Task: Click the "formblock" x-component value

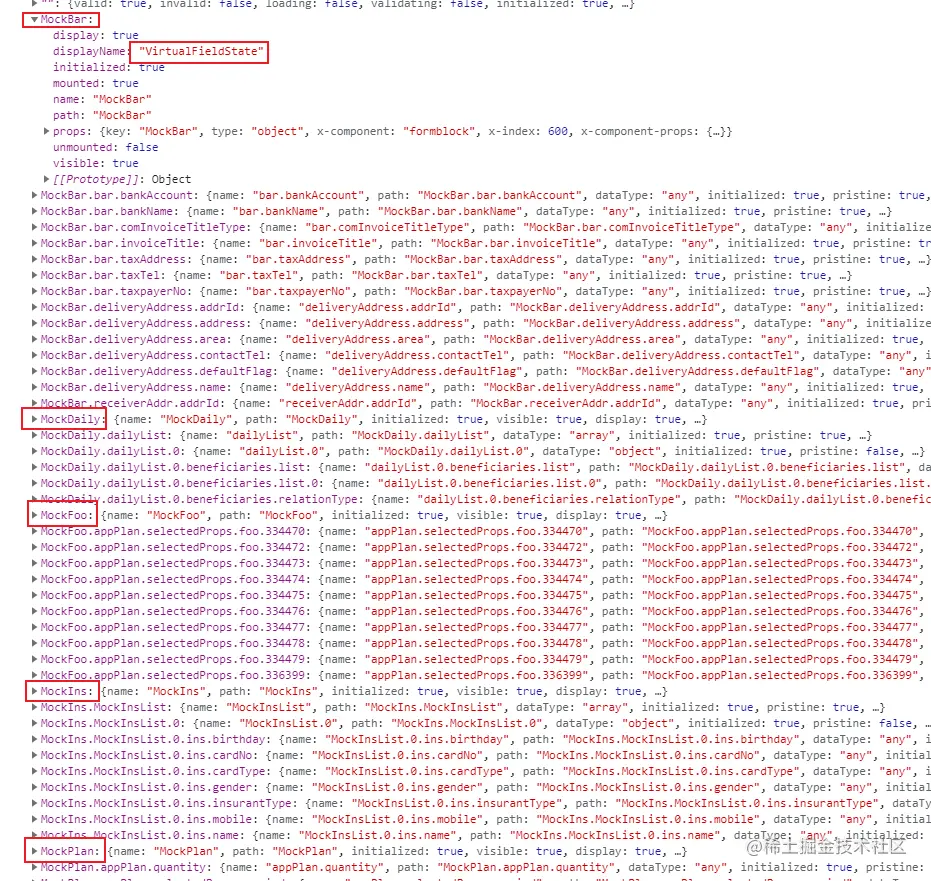Action: (439, 131)
